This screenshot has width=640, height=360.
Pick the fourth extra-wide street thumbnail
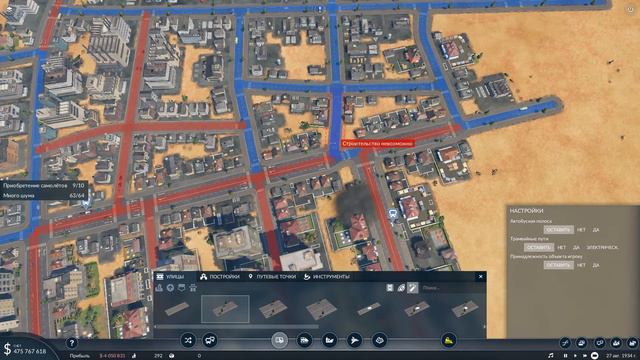coord(321,309)
